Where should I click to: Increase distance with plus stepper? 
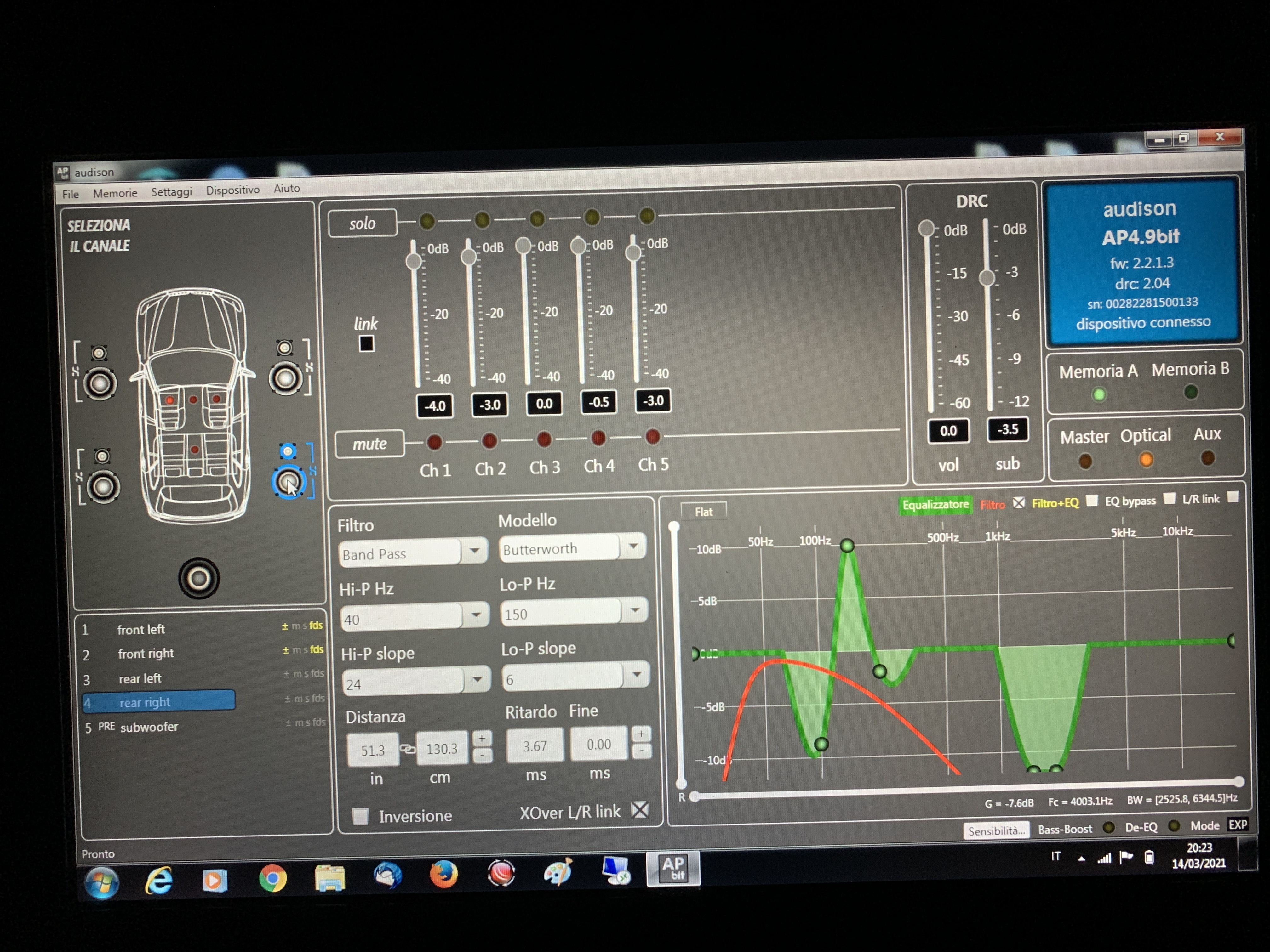482,739
